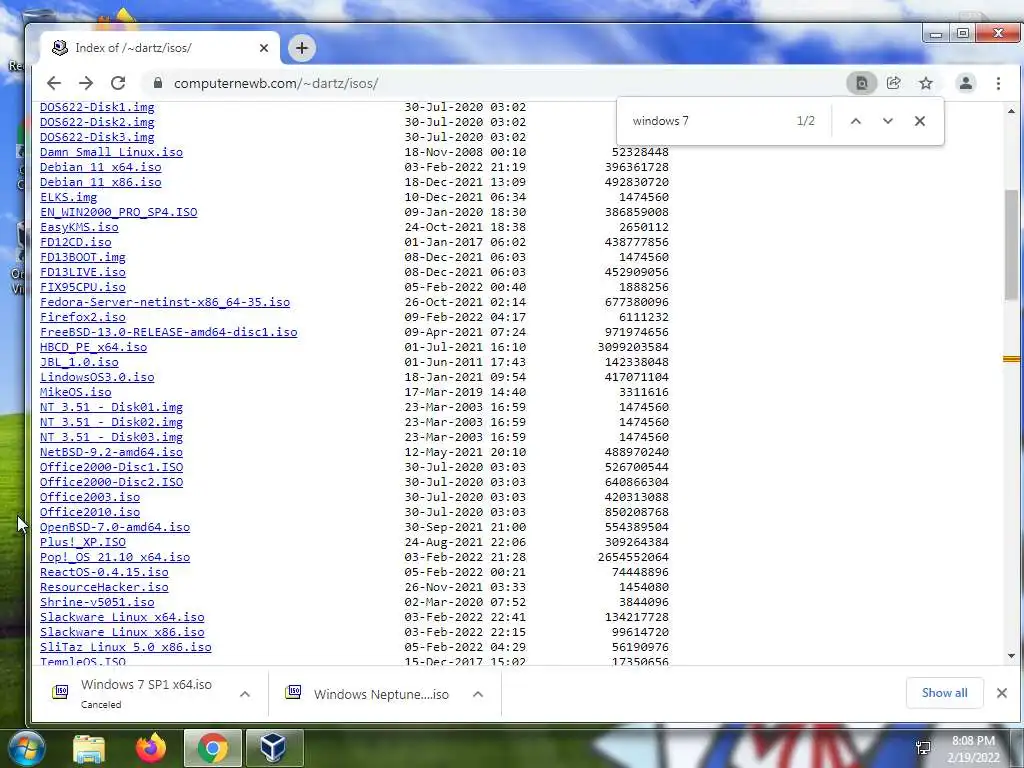Go back to the previous page
The height and width of the screenshot is (768, 1024).
tap(54, 83)
